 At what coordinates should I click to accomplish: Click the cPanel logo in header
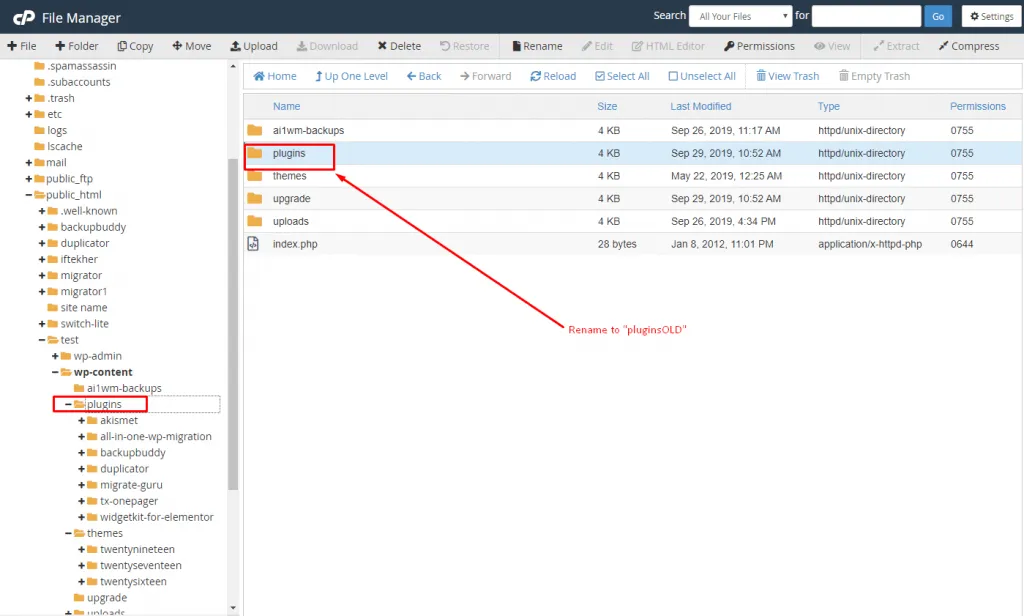point(24,18)
